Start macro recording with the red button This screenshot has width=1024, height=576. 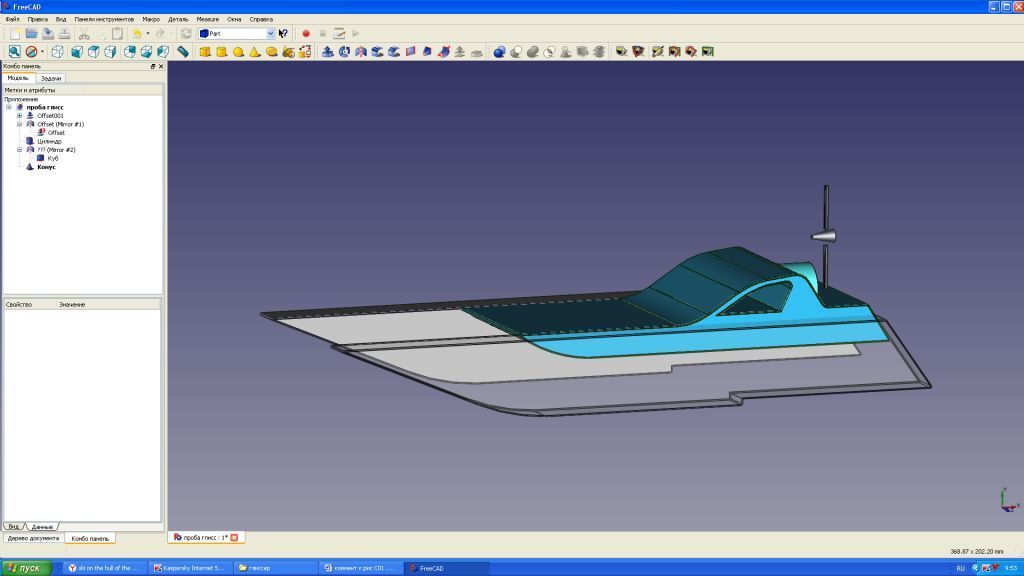pyautogui.click(x=306, y=33)
